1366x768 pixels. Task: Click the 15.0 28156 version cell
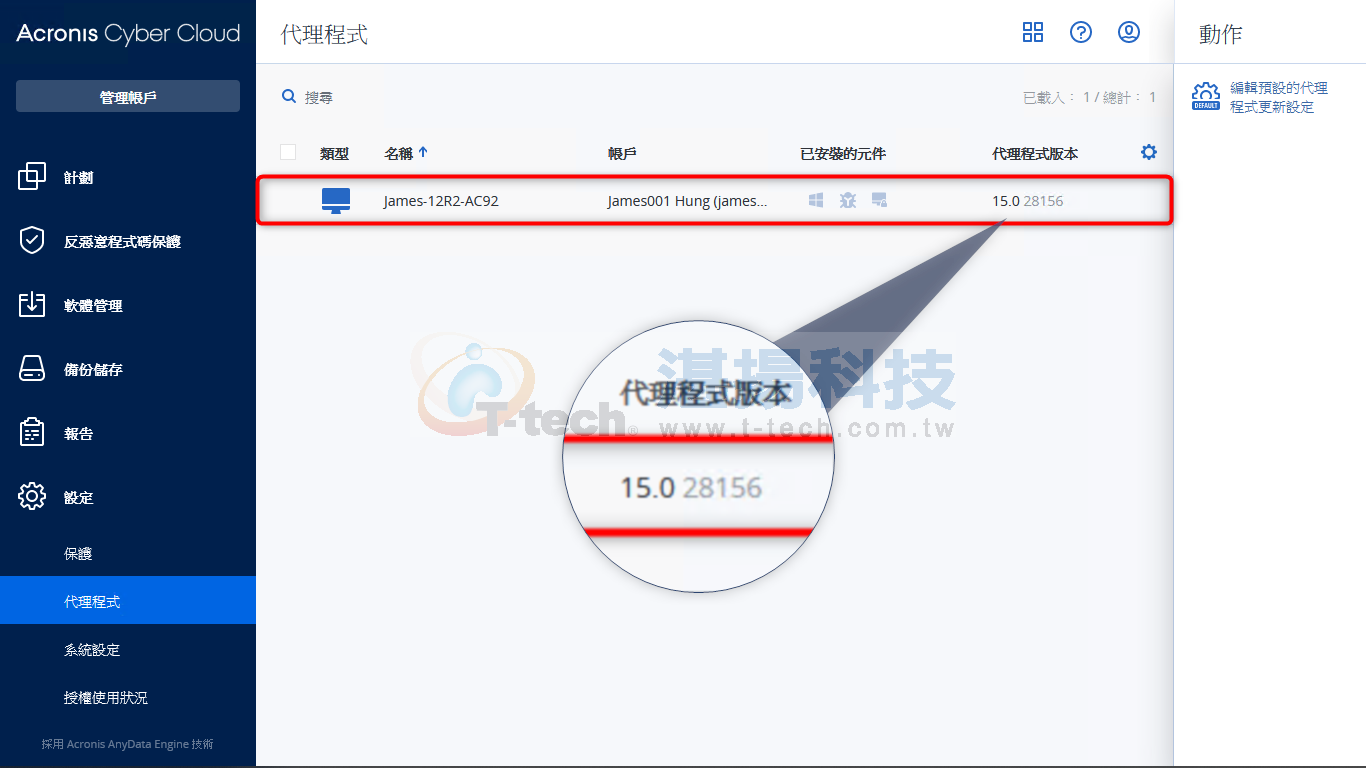(1028, 201)
